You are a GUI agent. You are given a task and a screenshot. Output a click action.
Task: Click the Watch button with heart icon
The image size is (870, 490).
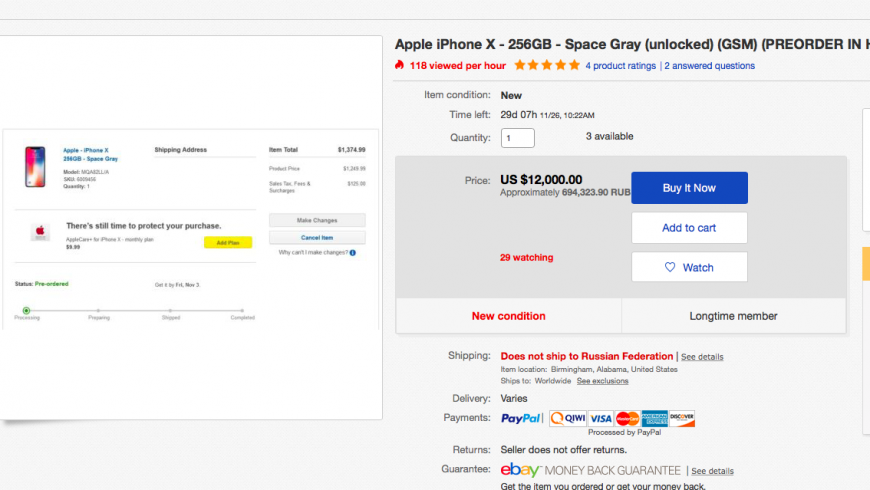click(x=689, y=267)
